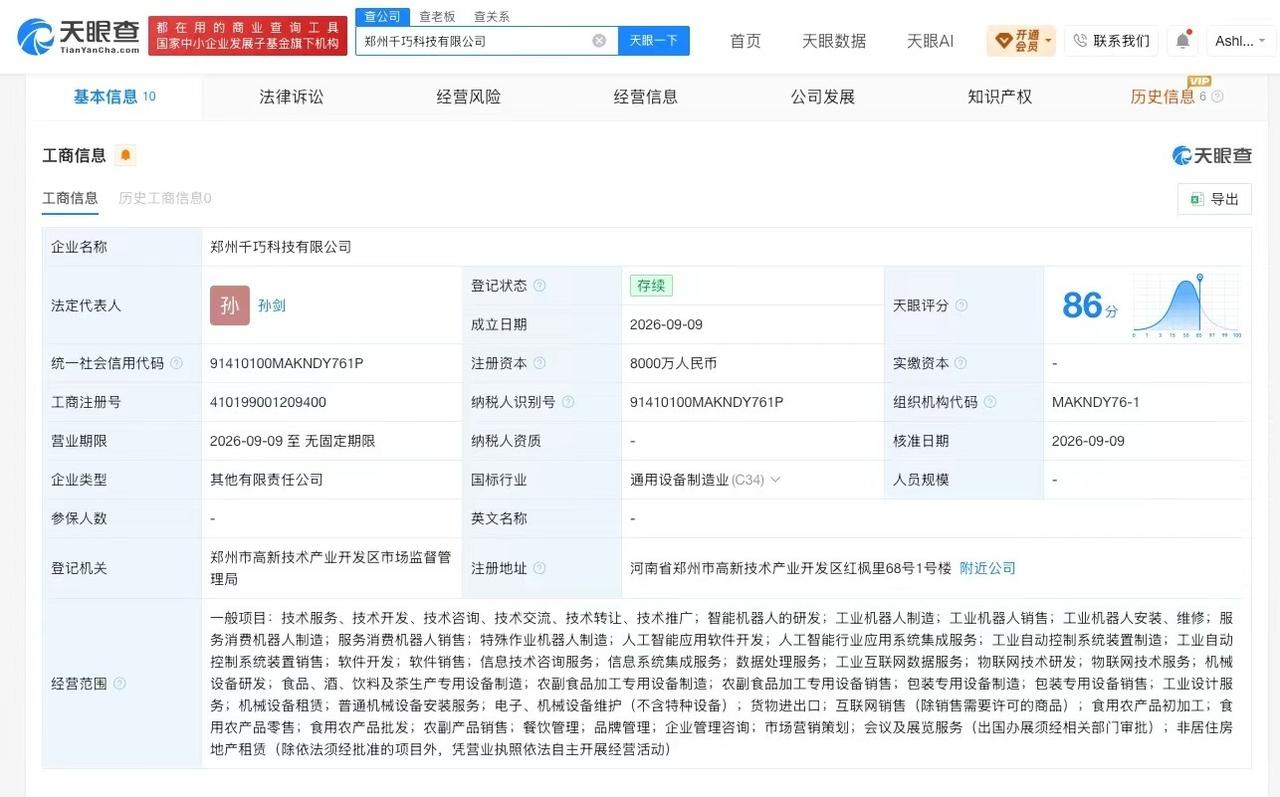Open the 公司发展 tab
This screenshot has height=797, width=1280.
(x=822, y=97)
